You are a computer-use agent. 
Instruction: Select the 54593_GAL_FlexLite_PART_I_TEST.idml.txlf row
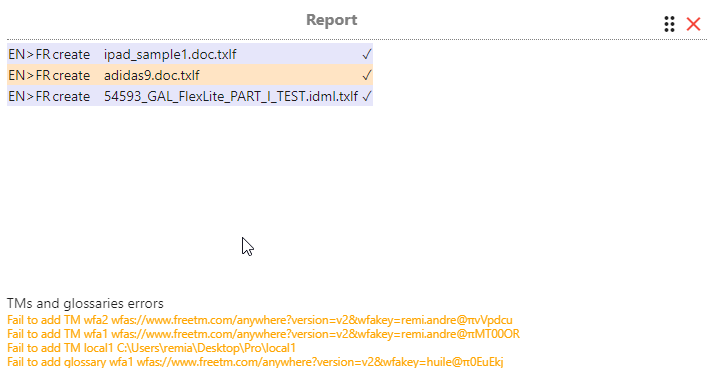190,96
